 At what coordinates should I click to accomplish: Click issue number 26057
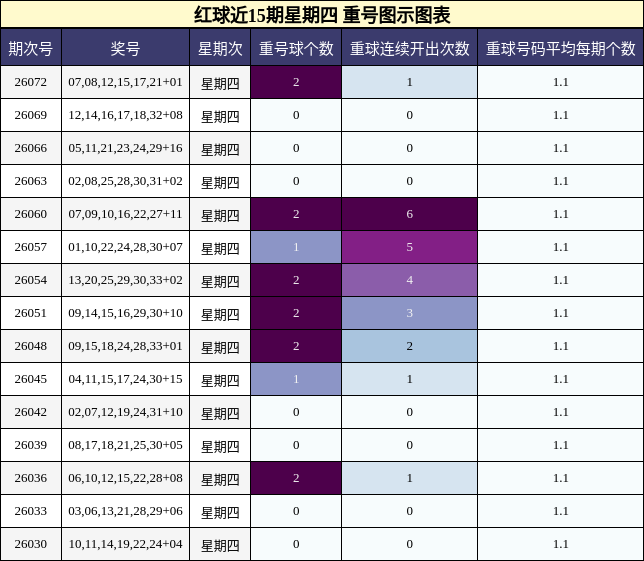pos(31,247)
